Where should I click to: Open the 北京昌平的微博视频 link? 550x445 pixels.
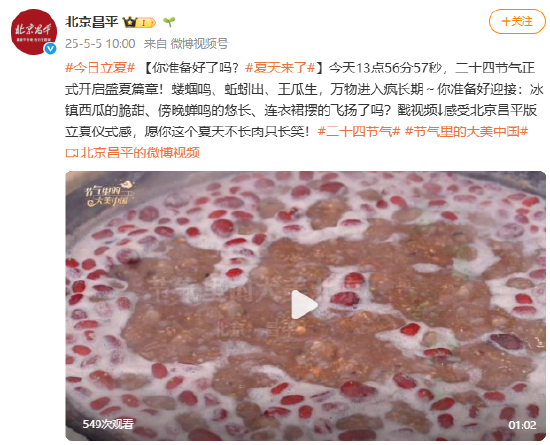point(140,153)
